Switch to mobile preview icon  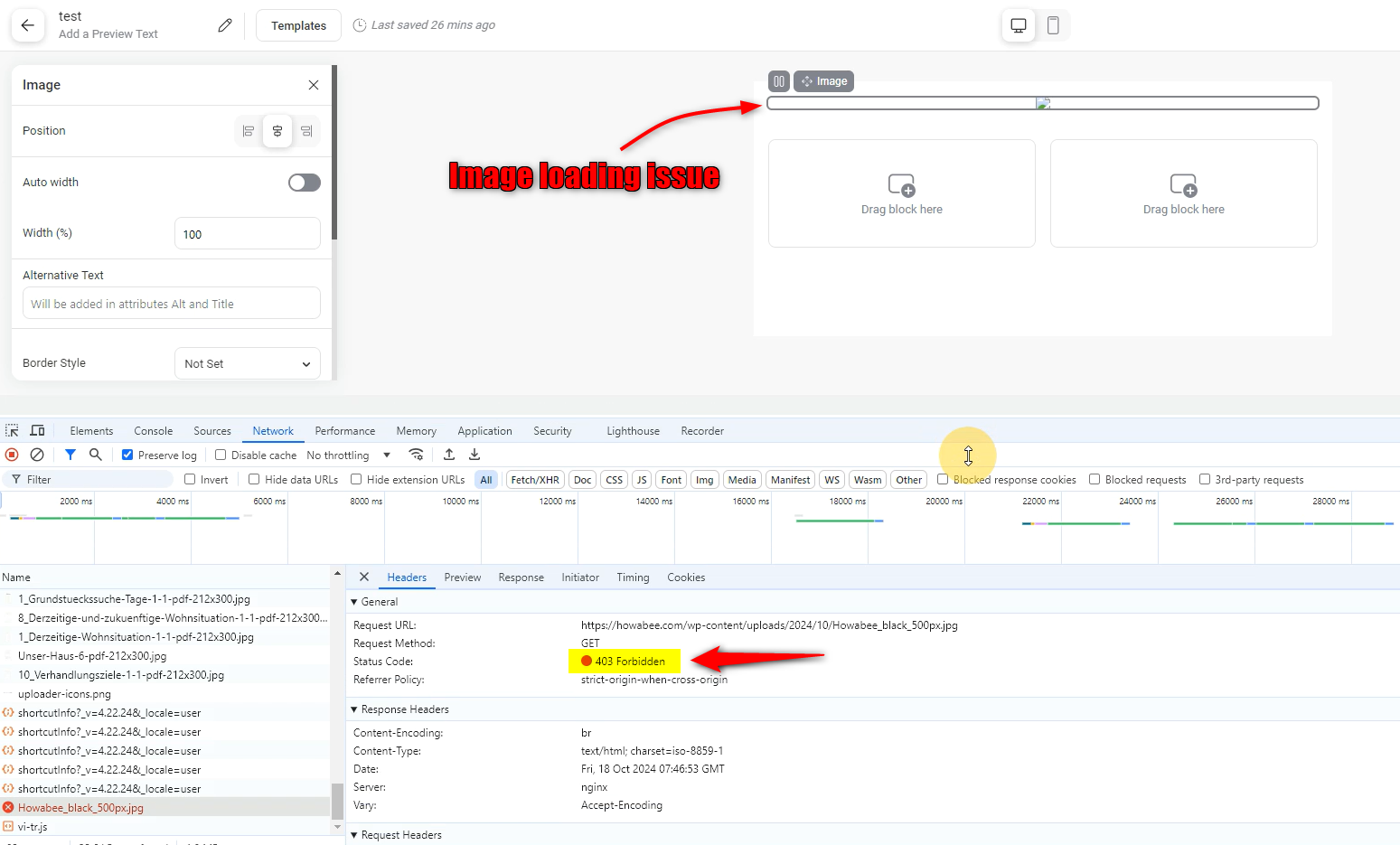1053,25
